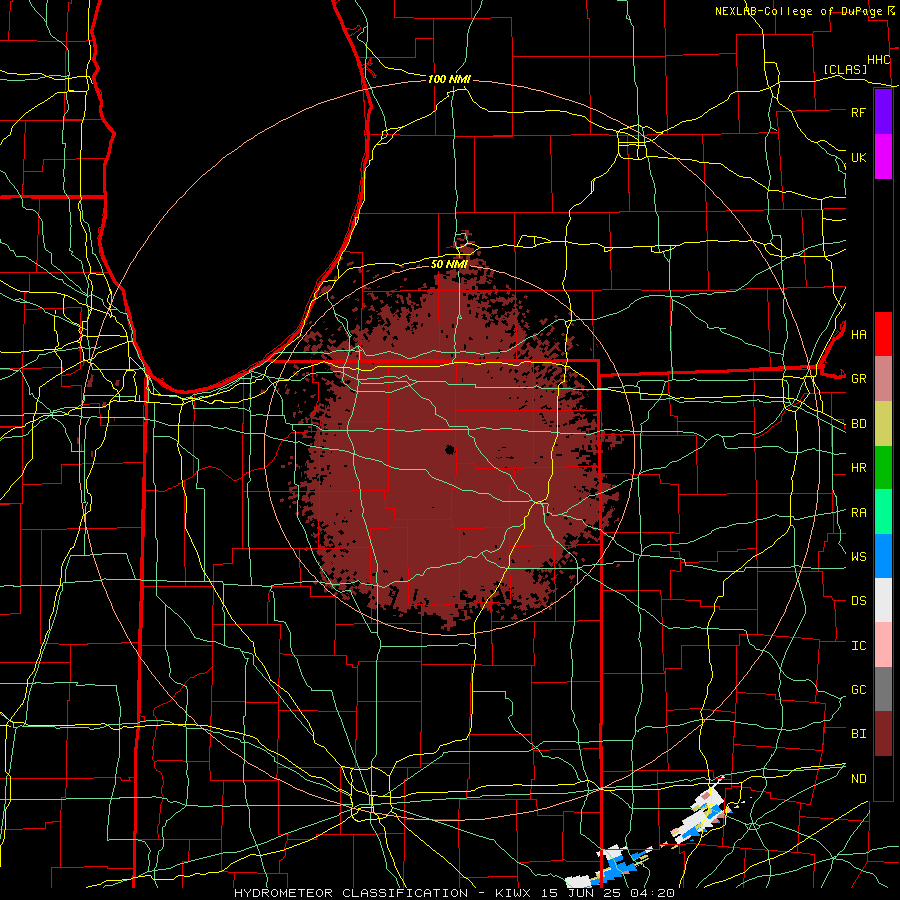Image resolution: width=900 pixels, height=900 pixels.
Task: Click the DS legend label
Action: coord(858,601)
